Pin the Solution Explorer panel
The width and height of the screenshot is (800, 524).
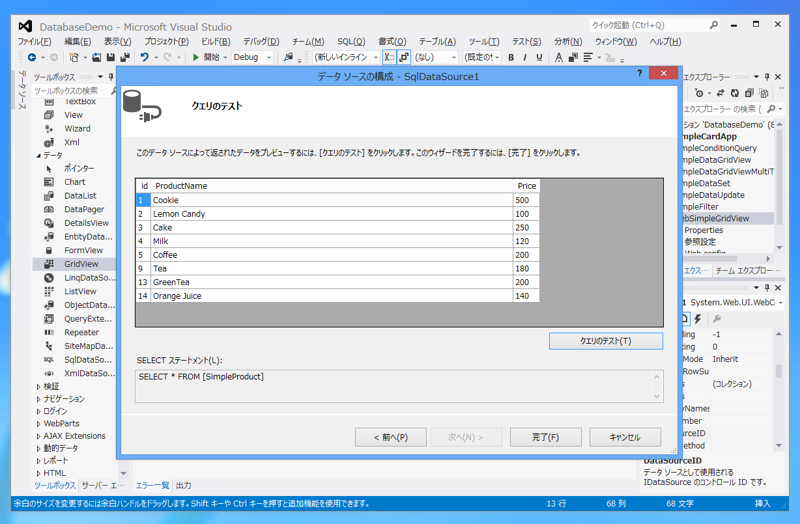[x=767, y=77]
